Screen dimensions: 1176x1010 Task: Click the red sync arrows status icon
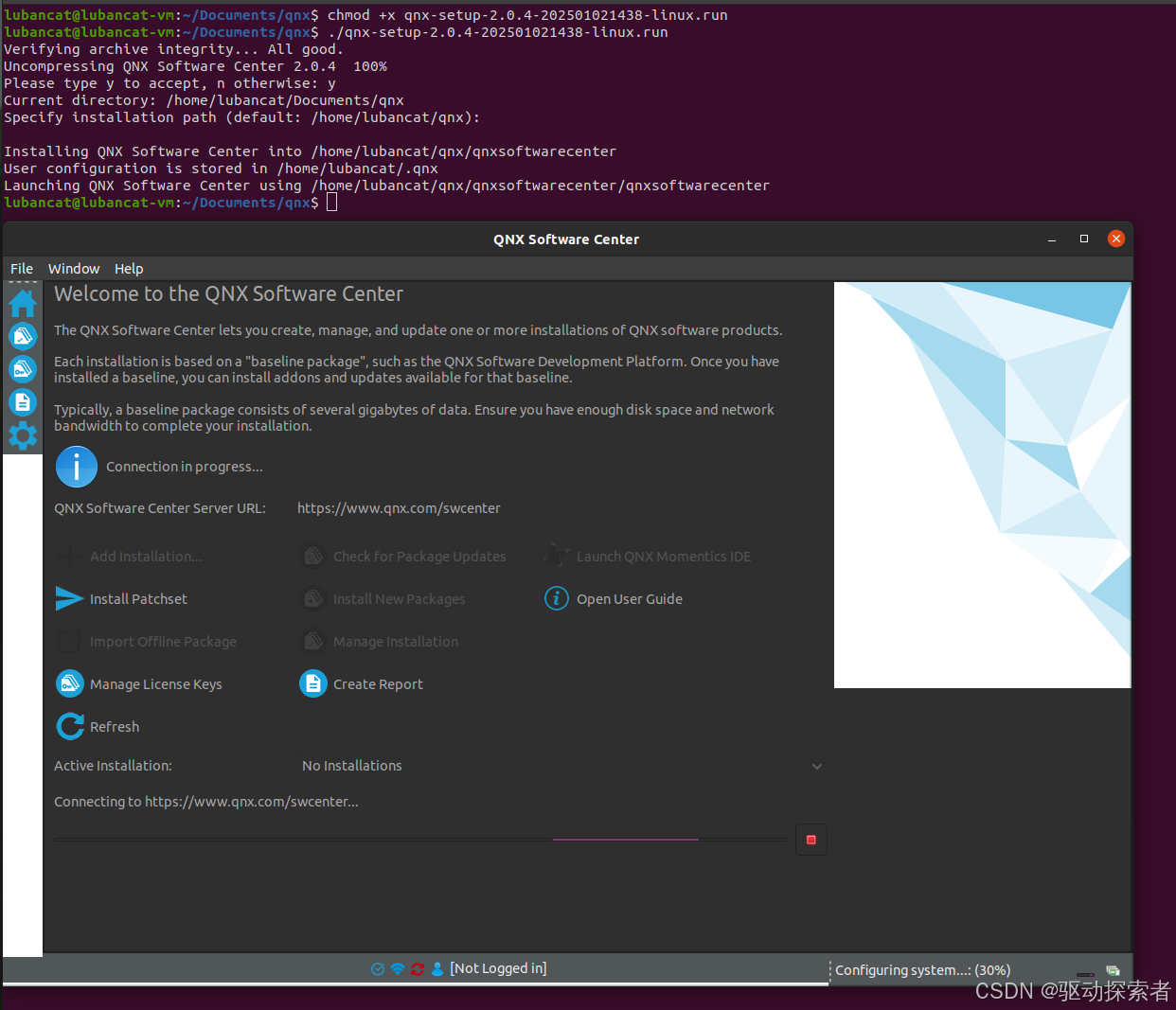418,968
